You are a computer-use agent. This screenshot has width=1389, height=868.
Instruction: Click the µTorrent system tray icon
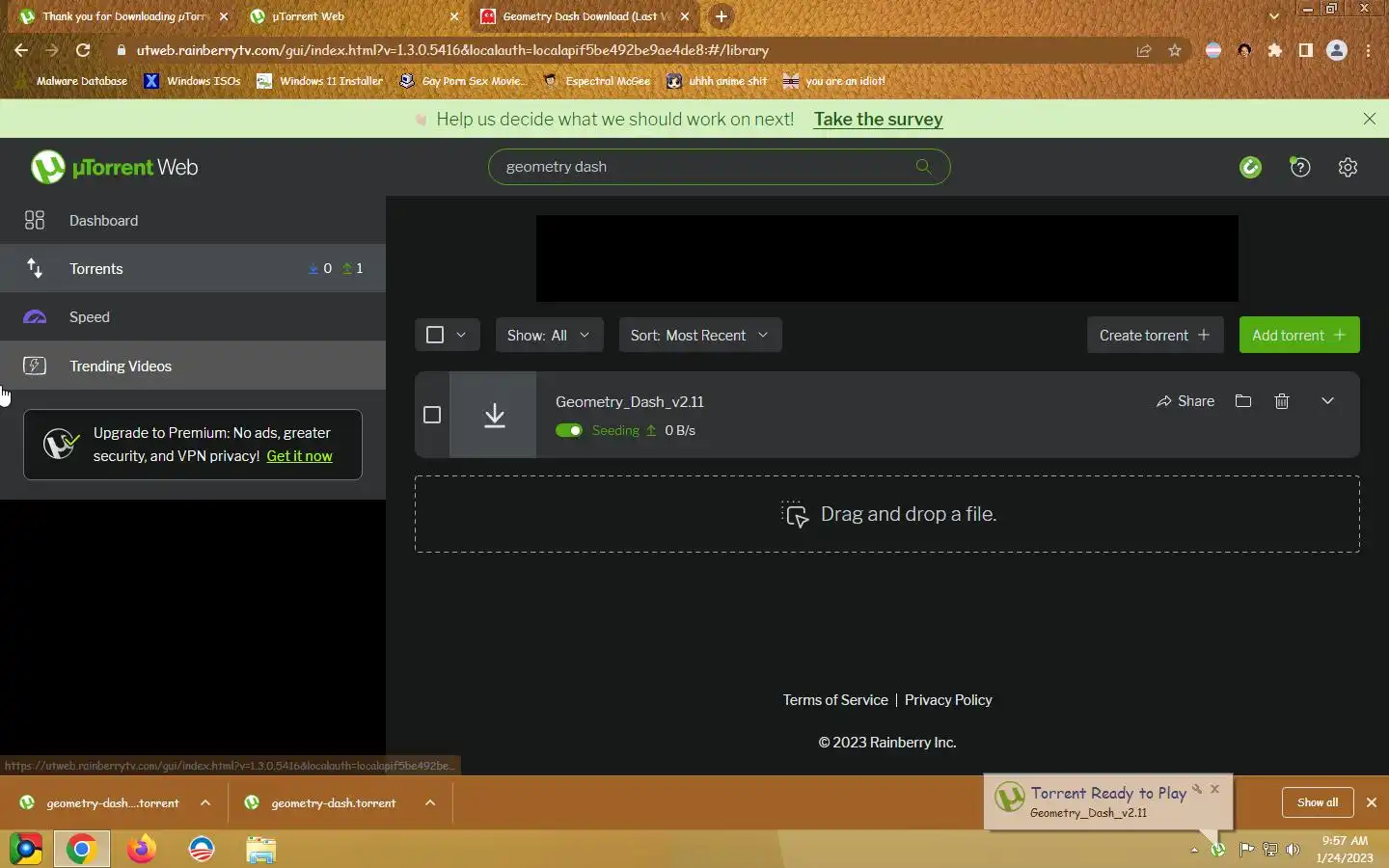click(1218, 850)
